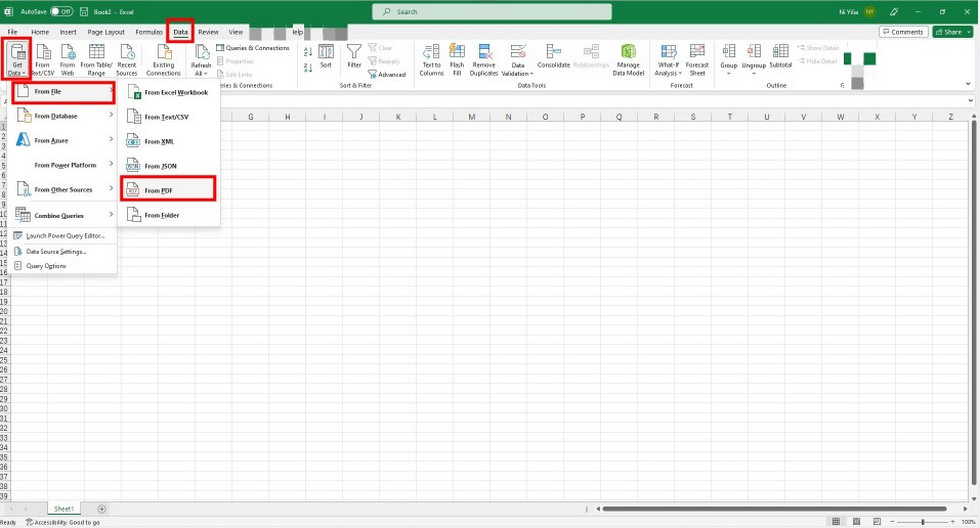Screen dimensions: 980x528
Task: Open Manage Data Model
Action: (628, 59)
